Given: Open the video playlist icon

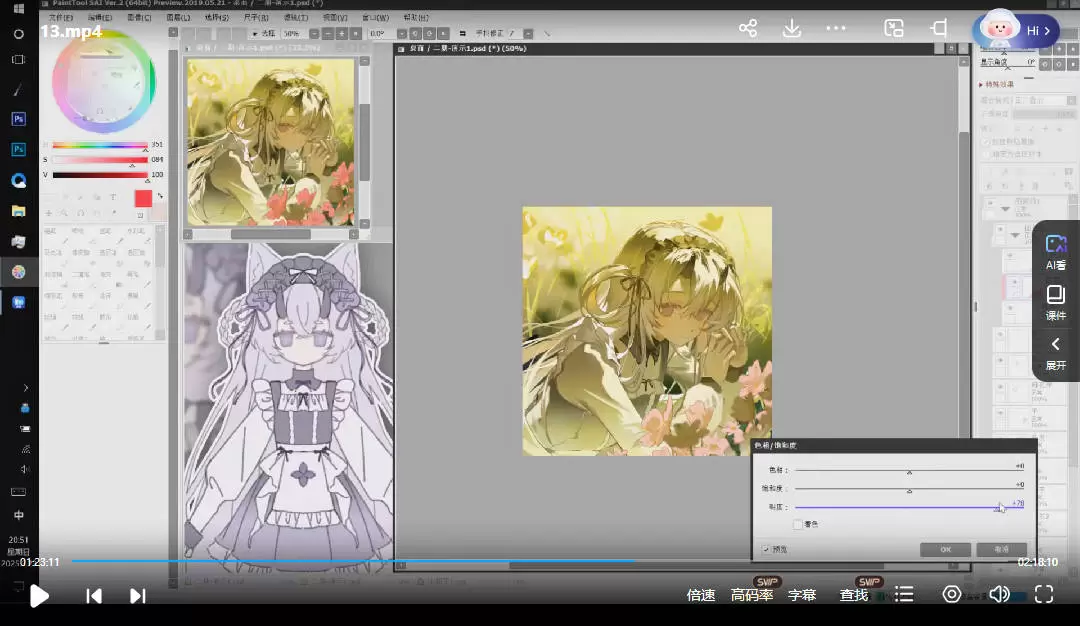Looking at the screenshot, I should click(x=904, y=594).
